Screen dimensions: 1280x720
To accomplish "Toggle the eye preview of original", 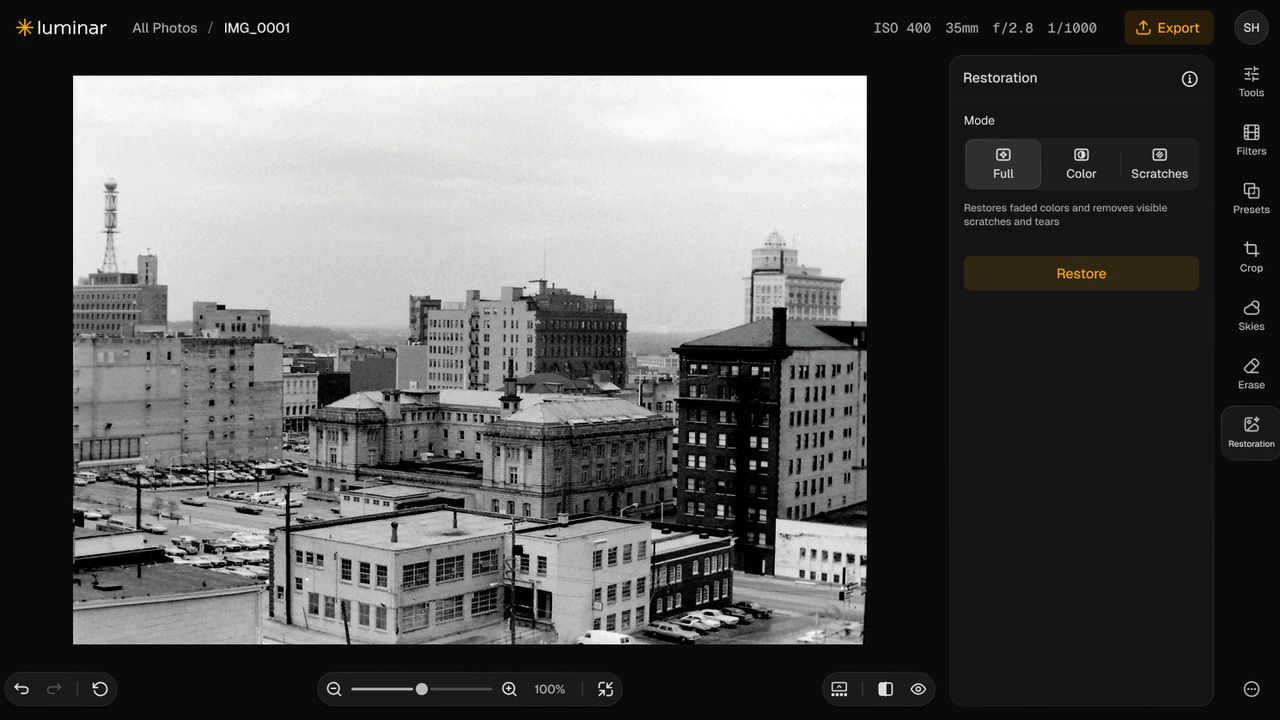I will coord(918,689).
